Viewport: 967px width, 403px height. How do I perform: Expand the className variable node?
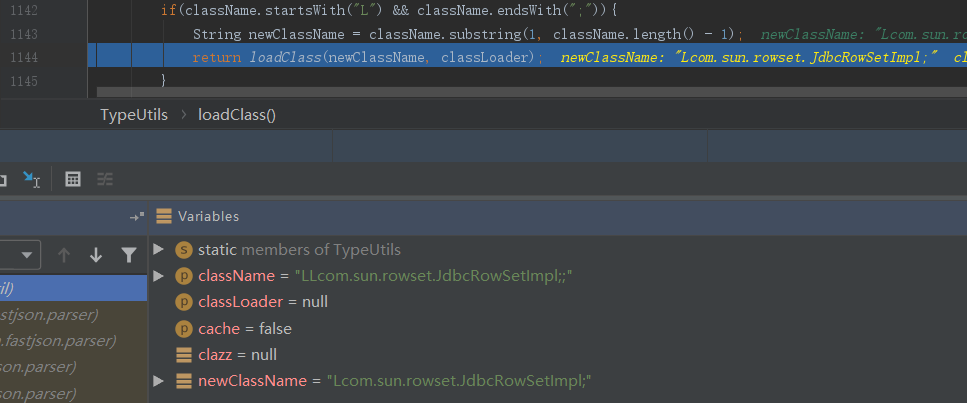158,275
